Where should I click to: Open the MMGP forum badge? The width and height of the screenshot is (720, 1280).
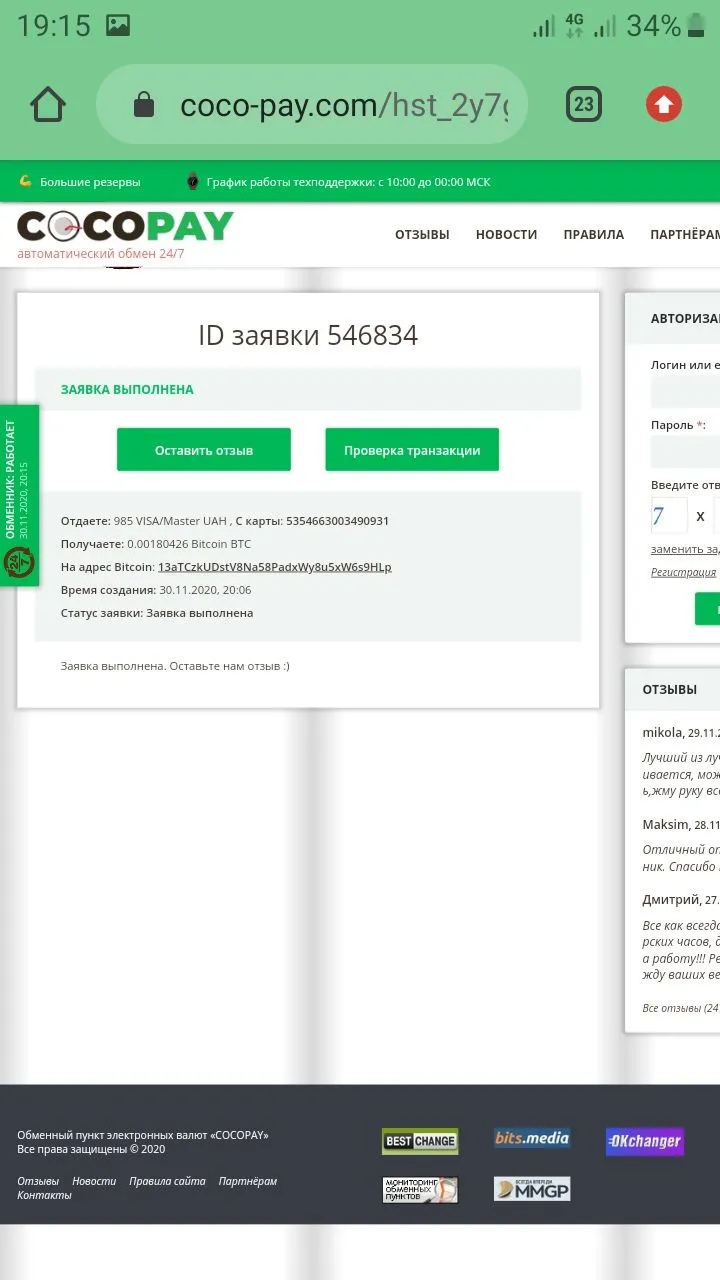point(532,1189)
